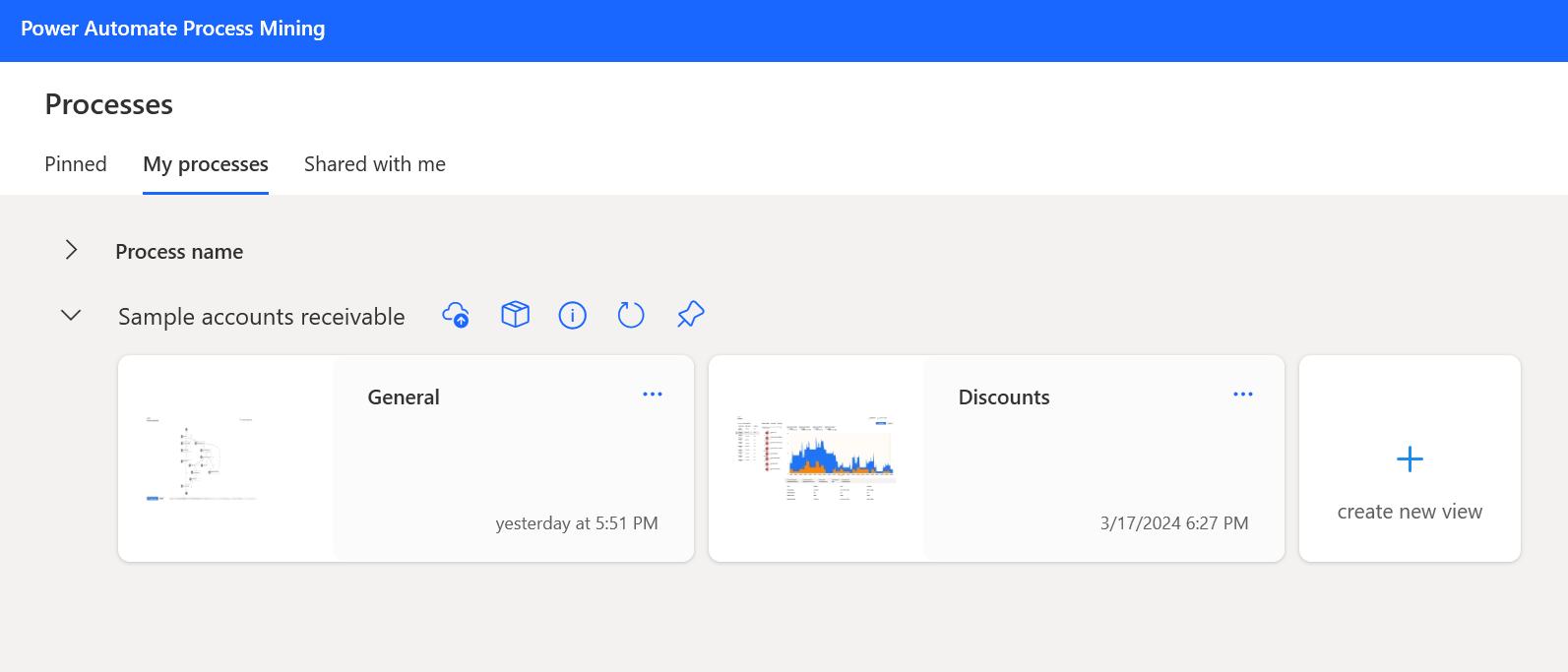This screenshot has width=1568, height=672.
Task: Click the Process name column header text
Action: (179, 252)
